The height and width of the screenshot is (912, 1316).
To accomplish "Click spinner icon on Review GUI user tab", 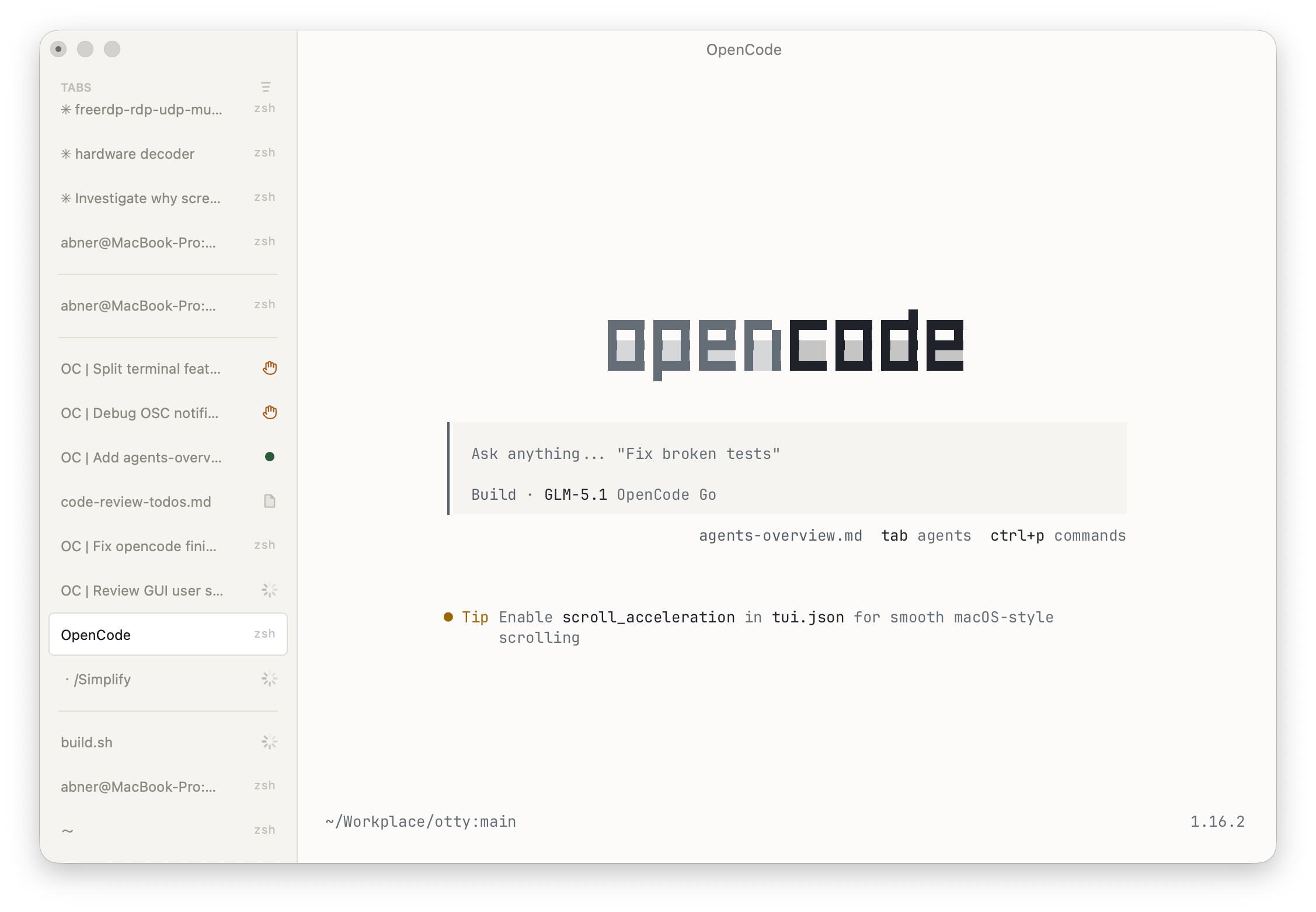I will tap(269, 590).
